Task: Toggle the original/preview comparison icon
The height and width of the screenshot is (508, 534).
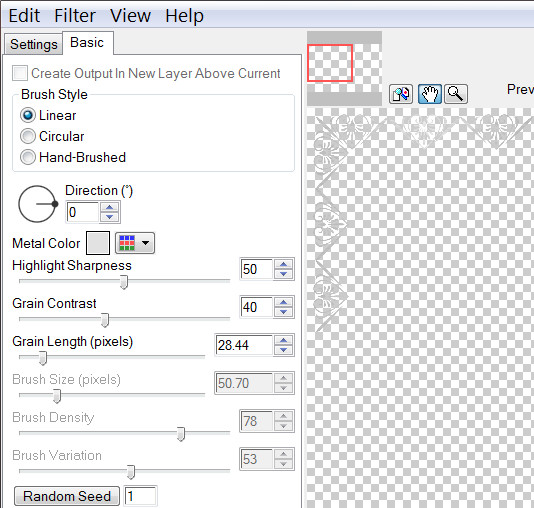Action: [401, 94]
